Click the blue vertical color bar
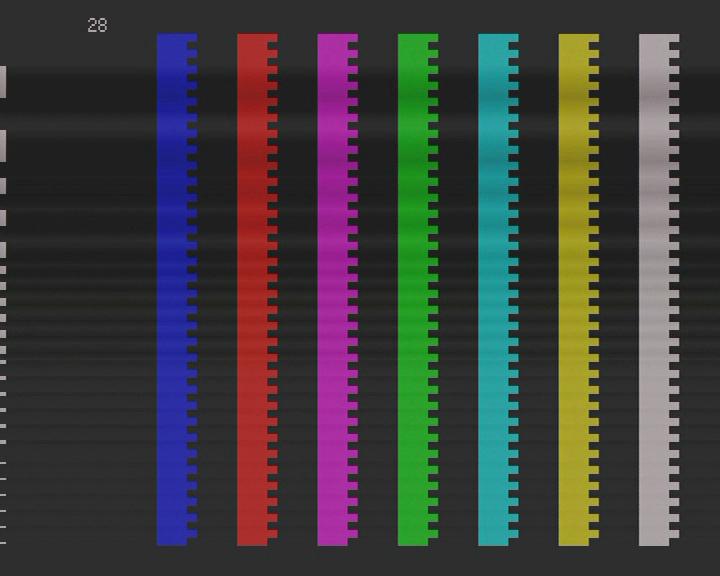 [x=173, y=290]
